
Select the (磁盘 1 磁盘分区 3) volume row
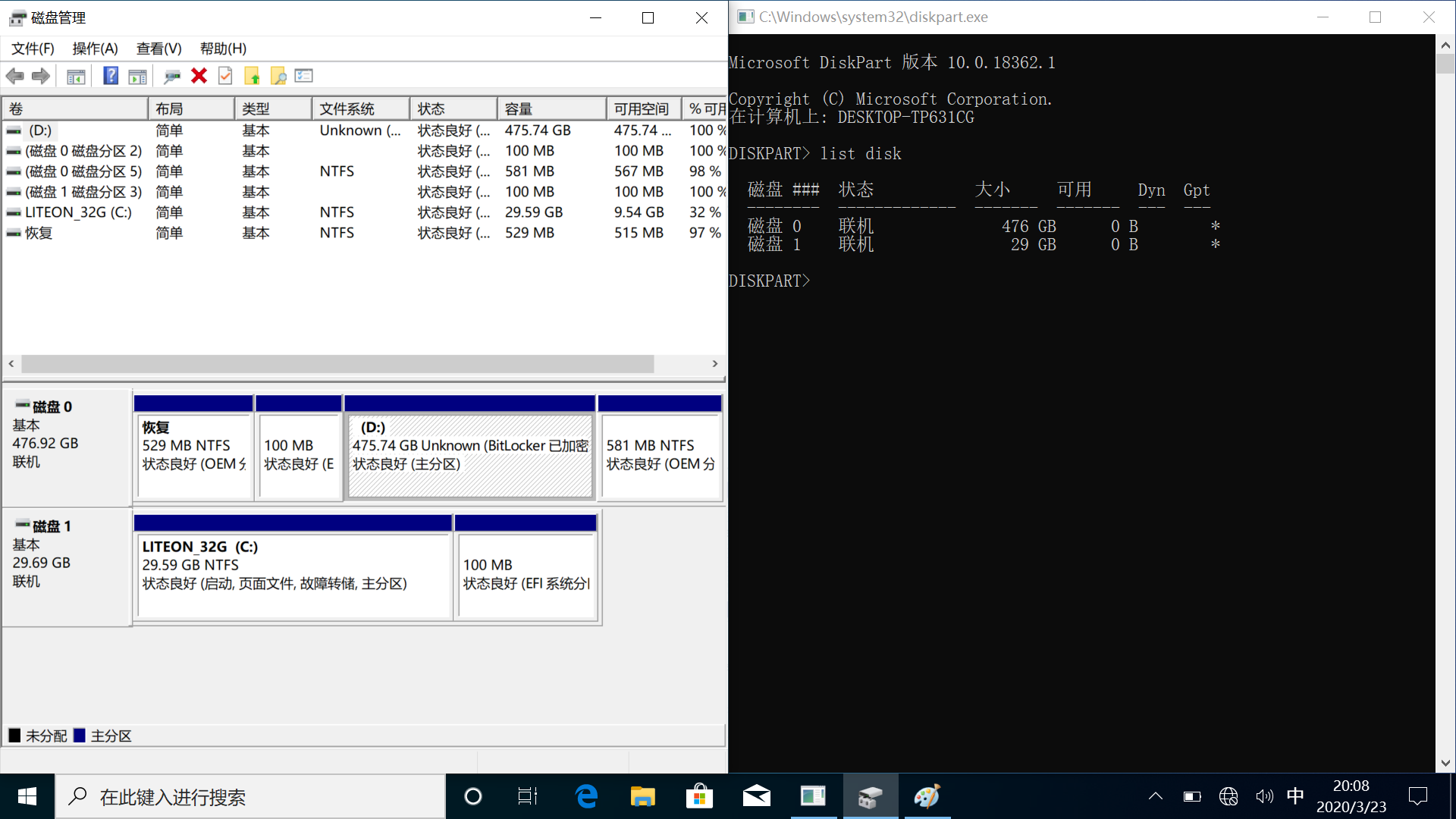tap(364, 192)
